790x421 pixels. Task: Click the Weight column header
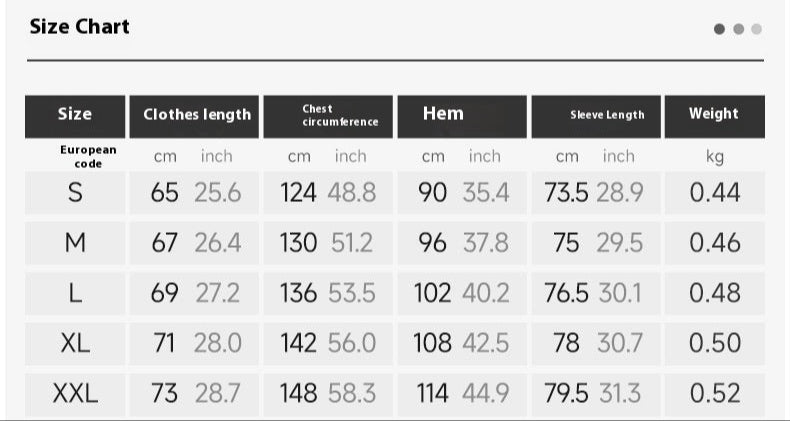[714, 114]
